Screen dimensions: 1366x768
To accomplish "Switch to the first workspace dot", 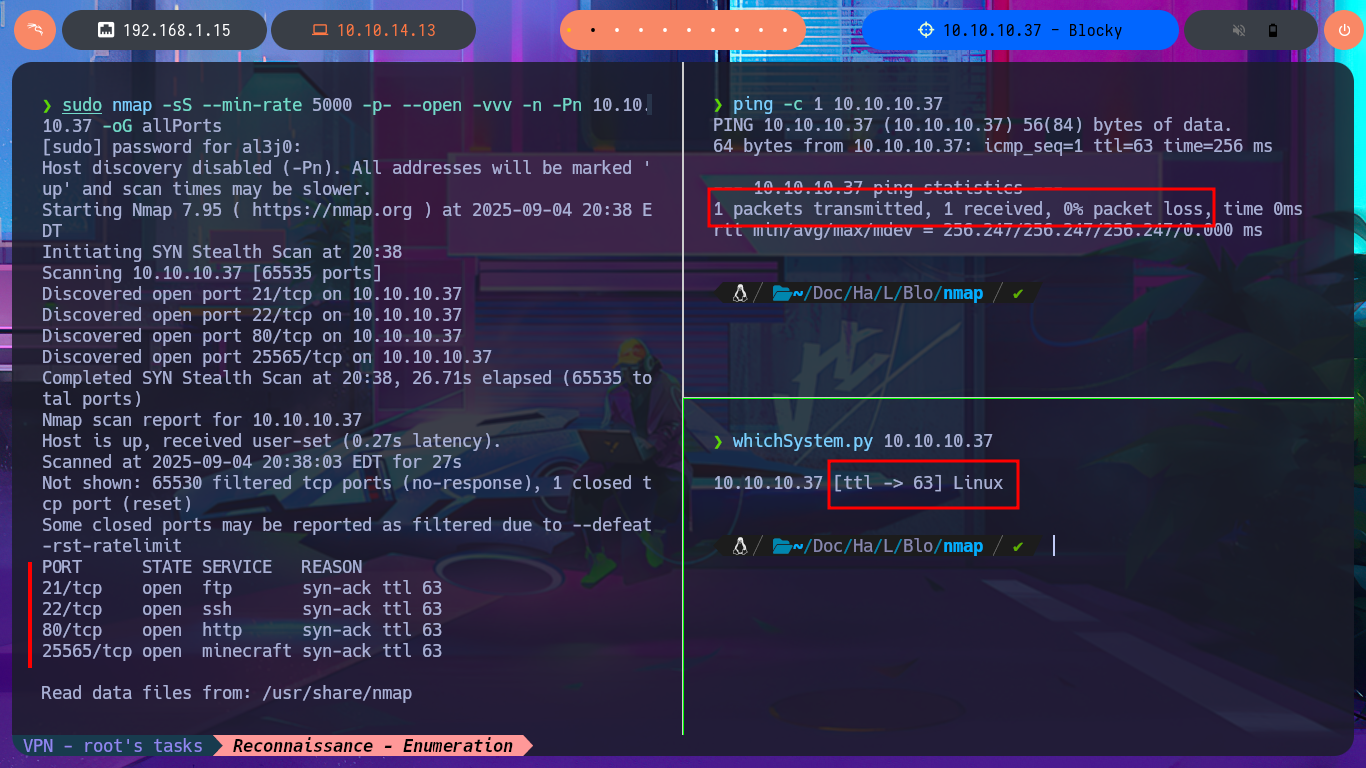I will (x=570, y=30).
